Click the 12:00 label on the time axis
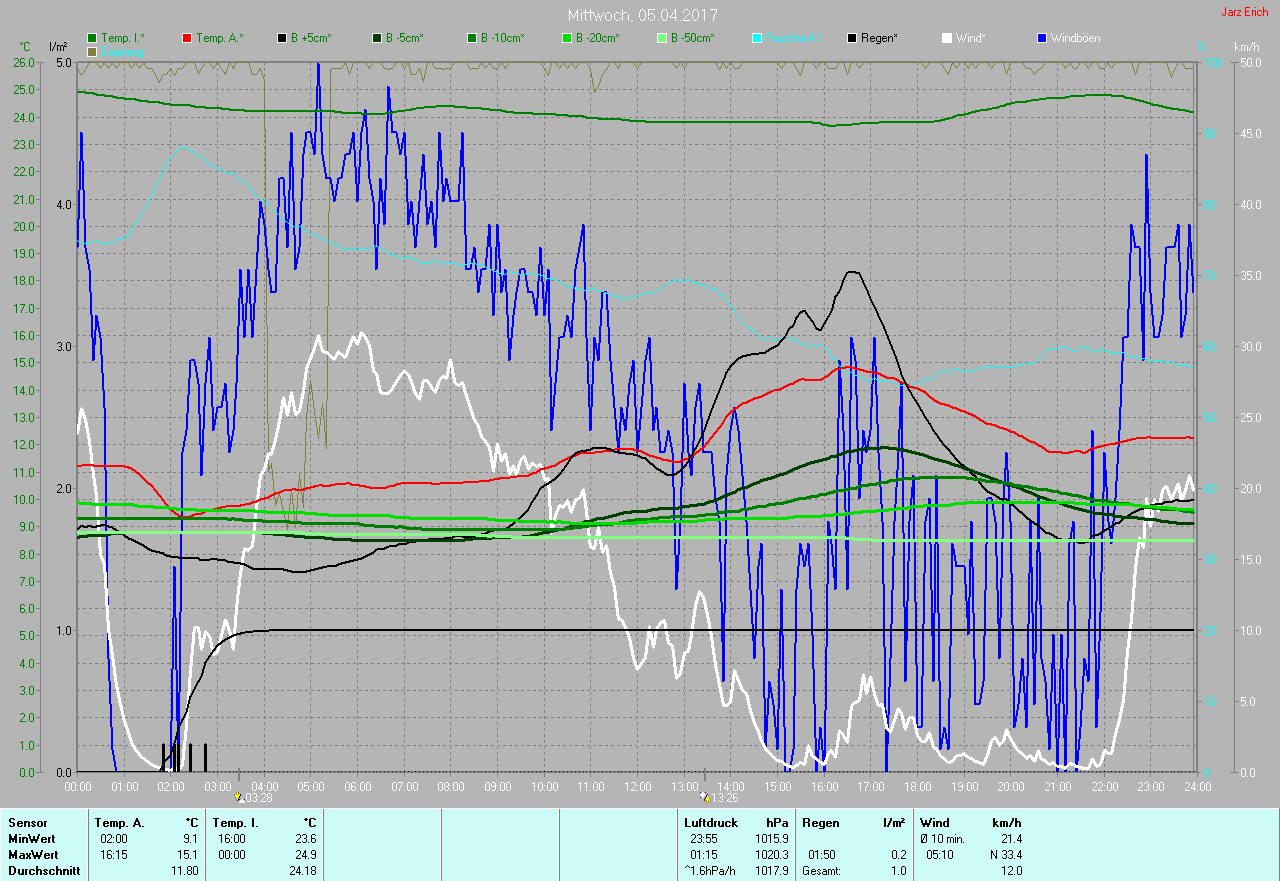This screenshot has width=1280, height=881. point(637,787)
